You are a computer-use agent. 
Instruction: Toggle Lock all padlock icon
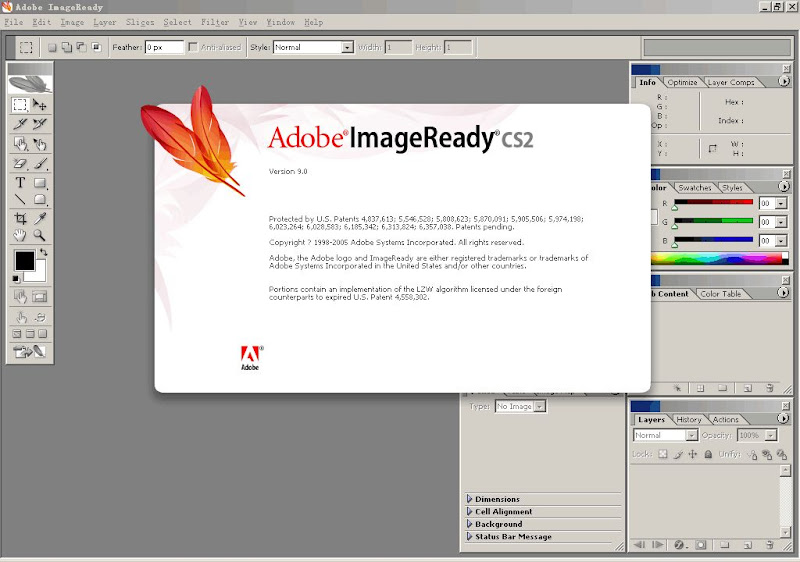point(708,454)
